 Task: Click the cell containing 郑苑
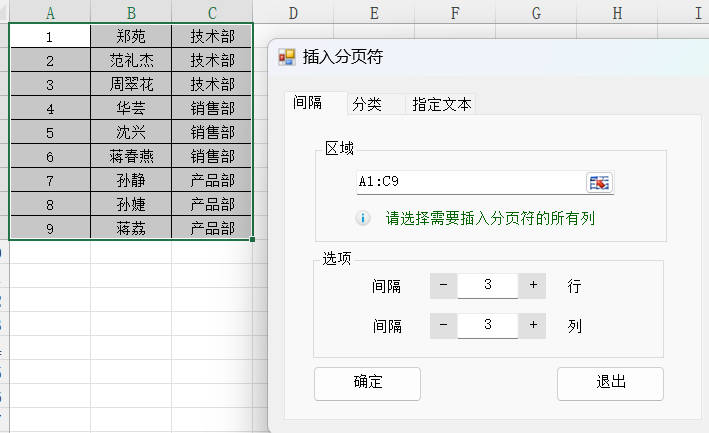[x=130, y=36]
